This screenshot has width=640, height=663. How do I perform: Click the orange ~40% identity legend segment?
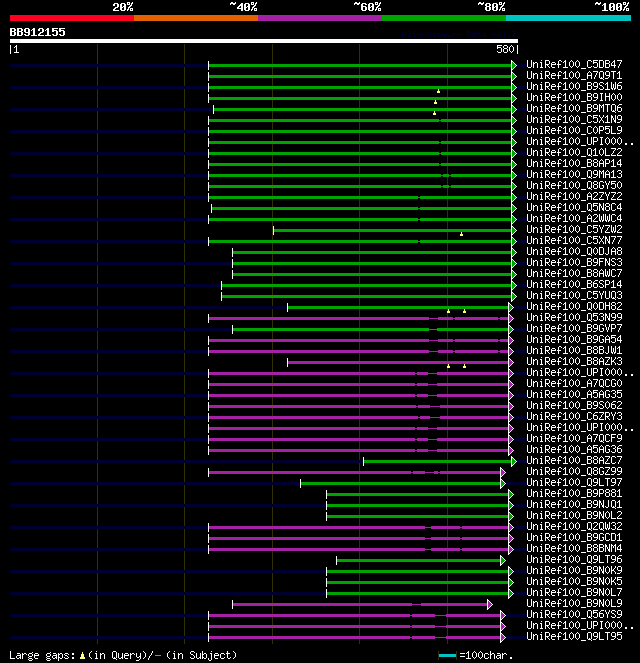(196, 18)
